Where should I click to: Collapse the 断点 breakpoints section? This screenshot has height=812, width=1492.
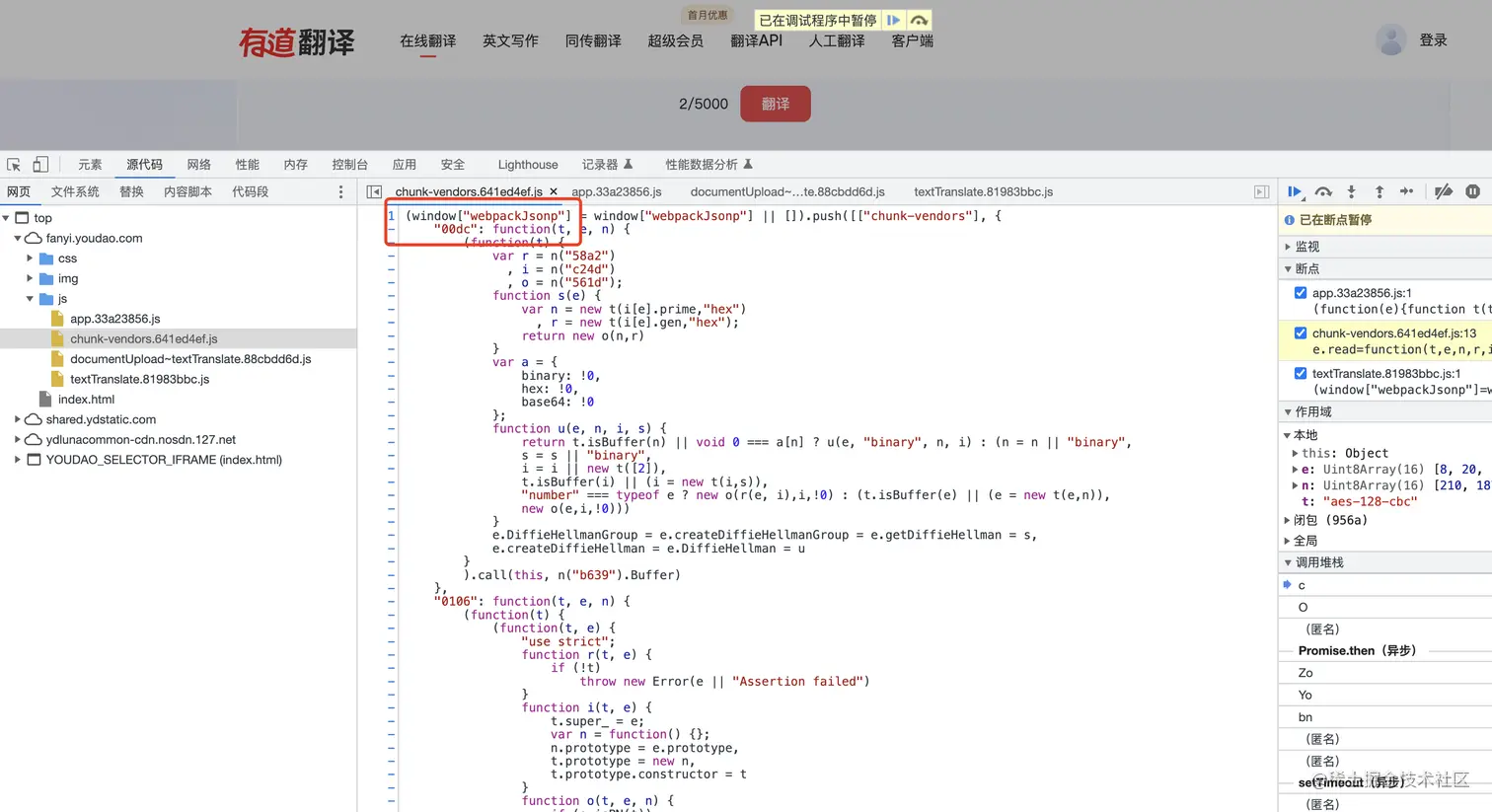coord(1288,268)
